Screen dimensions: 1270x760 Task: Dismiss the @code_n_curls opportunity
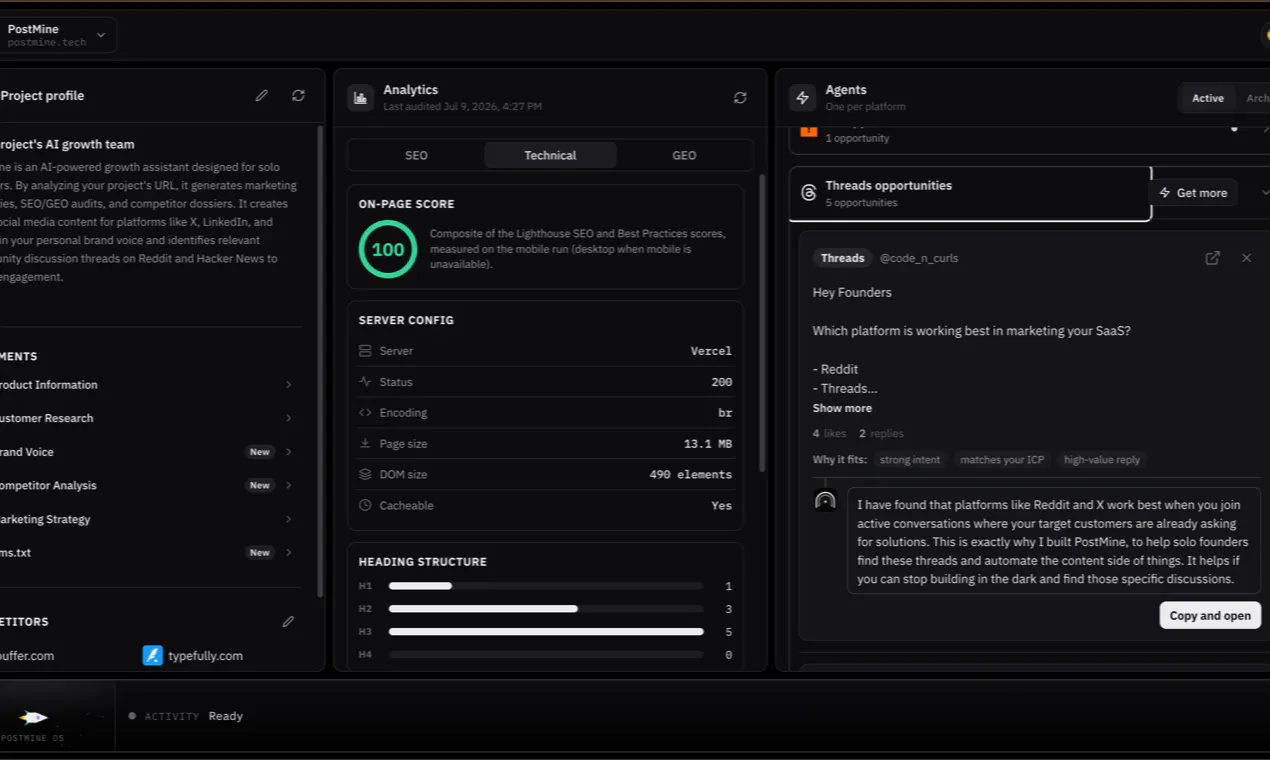pos(1246,258)
